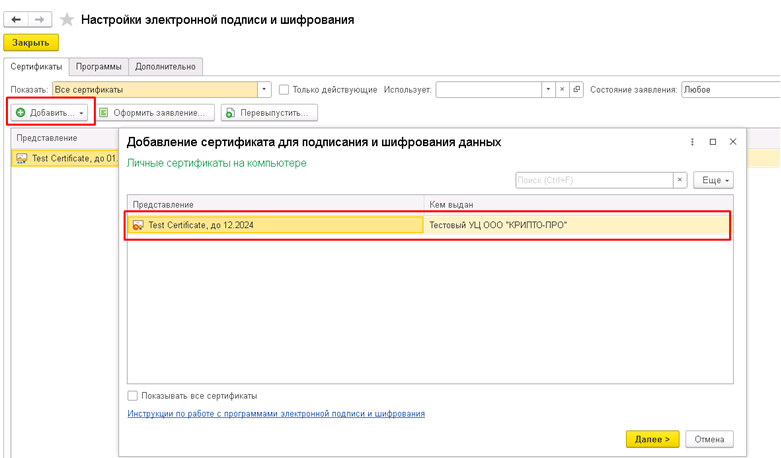Clear the dialog search field with X
Image resolution: width=781 pixels, height=458 pixels.
click(680, 180)
